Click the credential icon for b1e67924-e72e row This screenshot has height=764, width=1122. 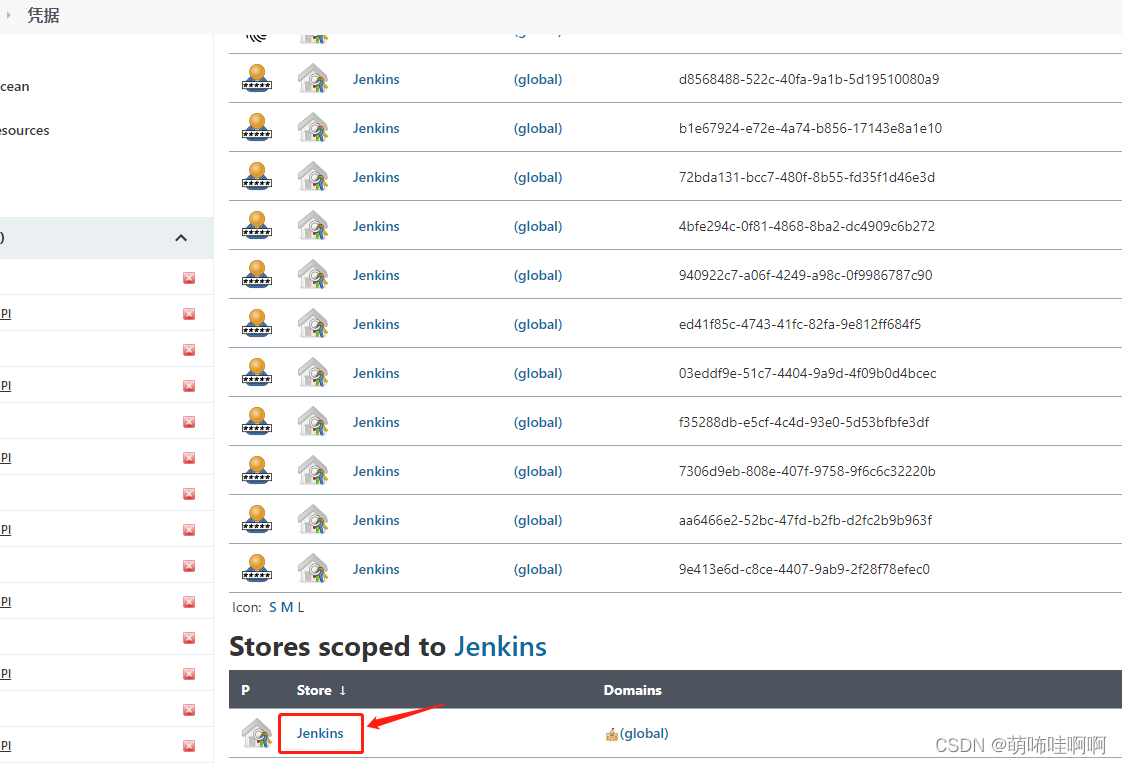click(x=257, y=127)
